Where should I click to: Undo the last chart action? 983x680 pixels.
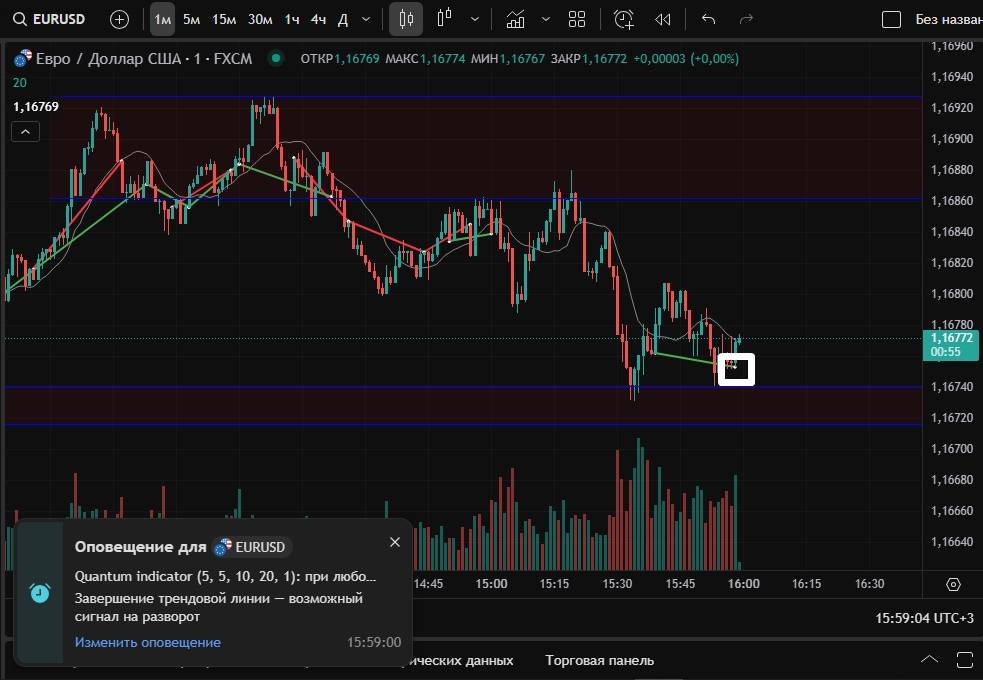pos(709,19)
